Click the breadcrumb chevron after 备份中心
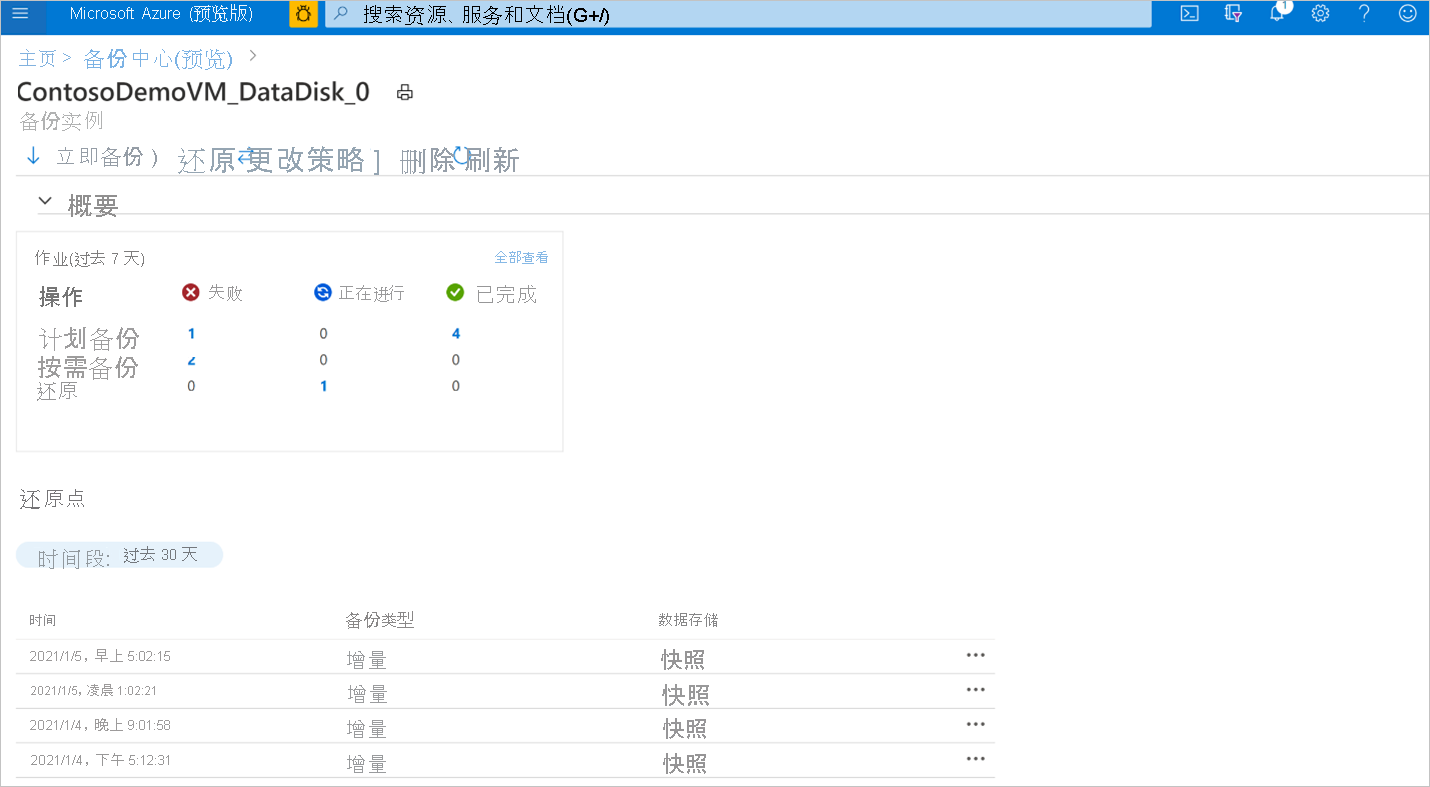Screen dimensions: 1430x787 (x=253, y=55)
